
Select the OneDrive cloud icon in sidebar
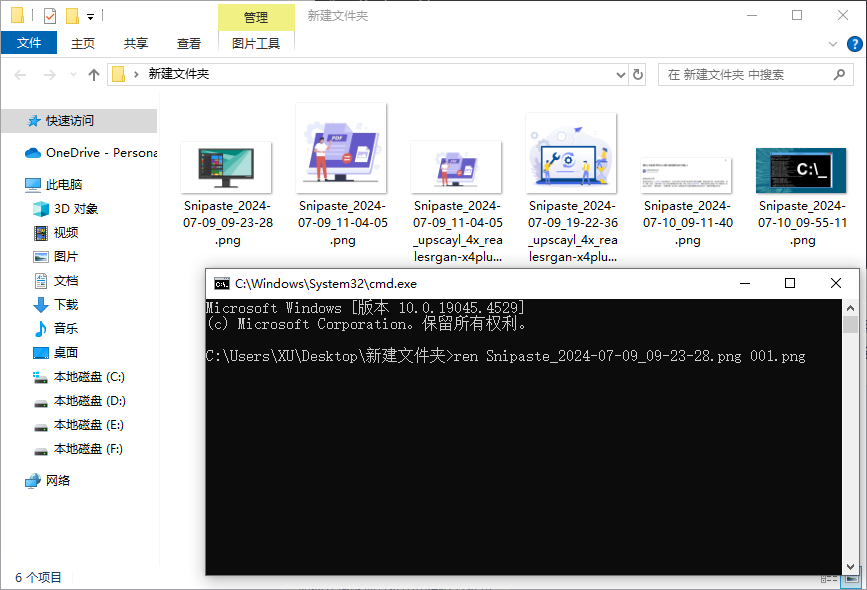pos(32,152)
